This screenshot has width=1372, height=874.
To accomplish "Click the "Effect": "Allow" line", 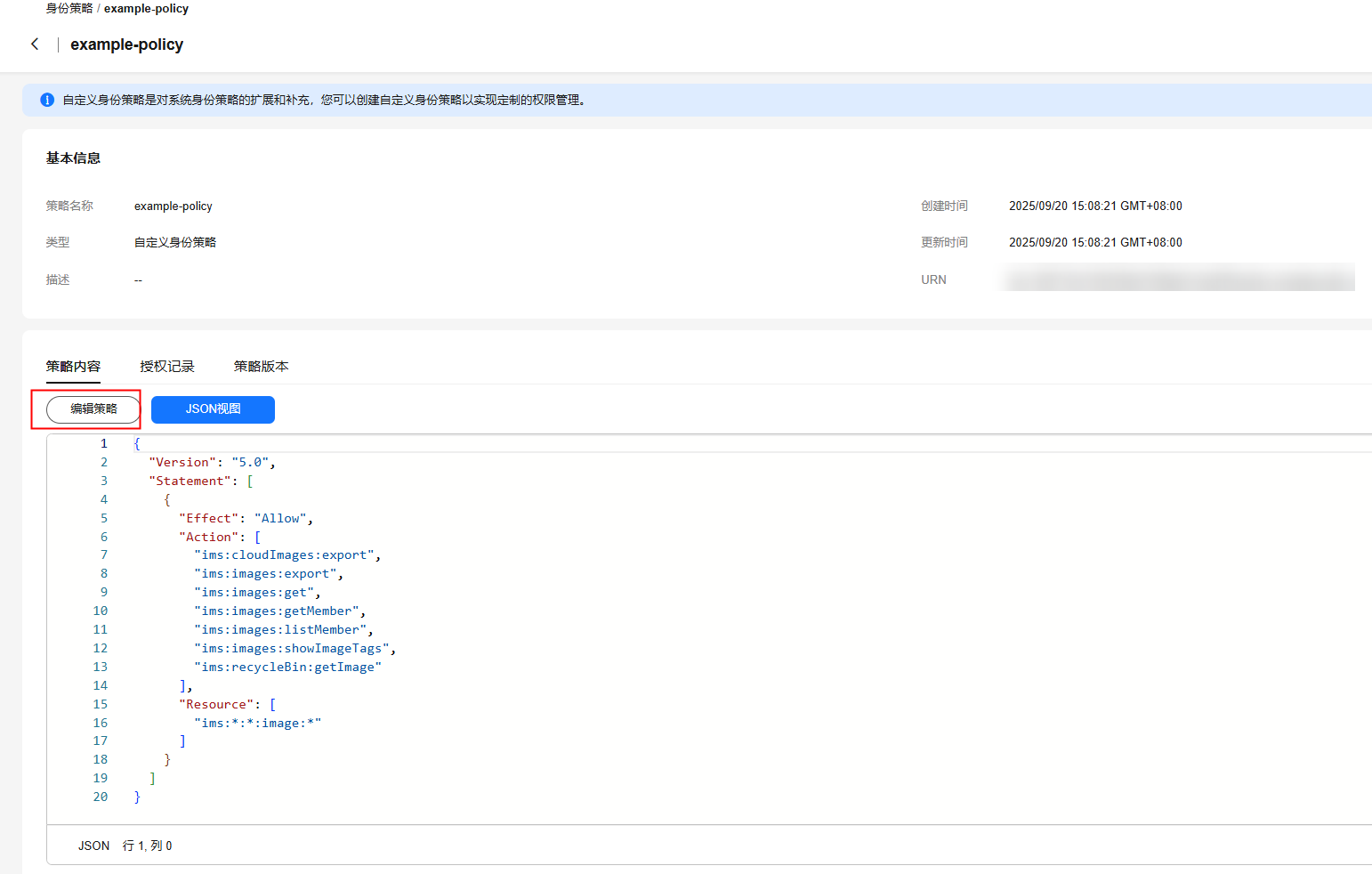I will 245,518.
